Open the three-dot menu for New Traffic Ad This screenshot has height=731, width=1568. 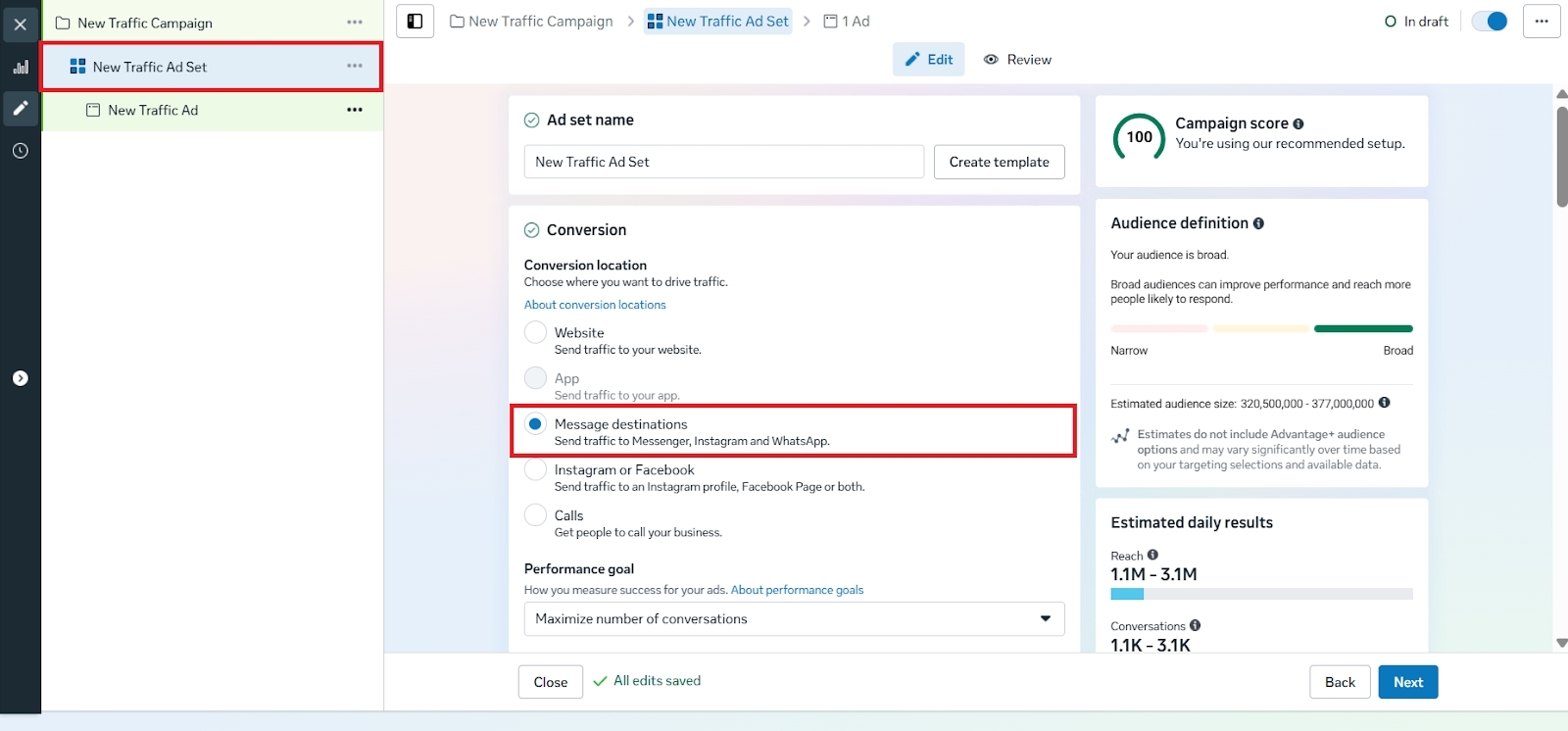[x=355, y=110]
